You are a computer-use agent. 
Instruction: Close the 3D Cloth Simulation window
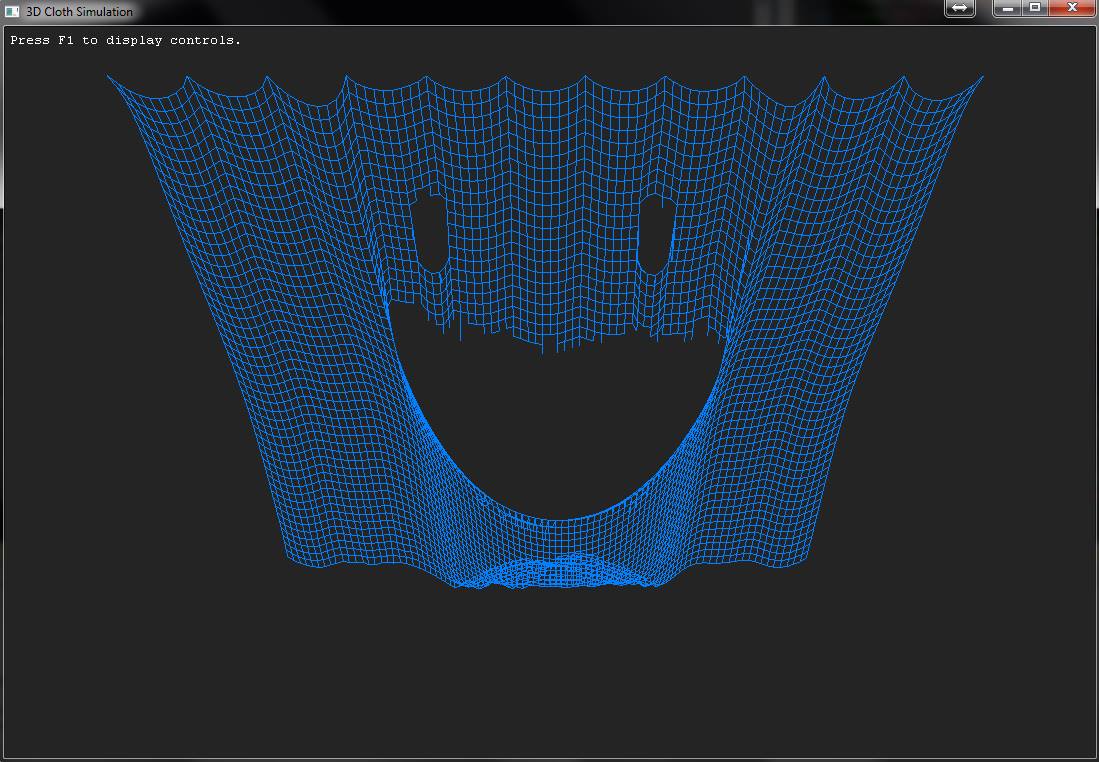click(x=1072, y=8)
